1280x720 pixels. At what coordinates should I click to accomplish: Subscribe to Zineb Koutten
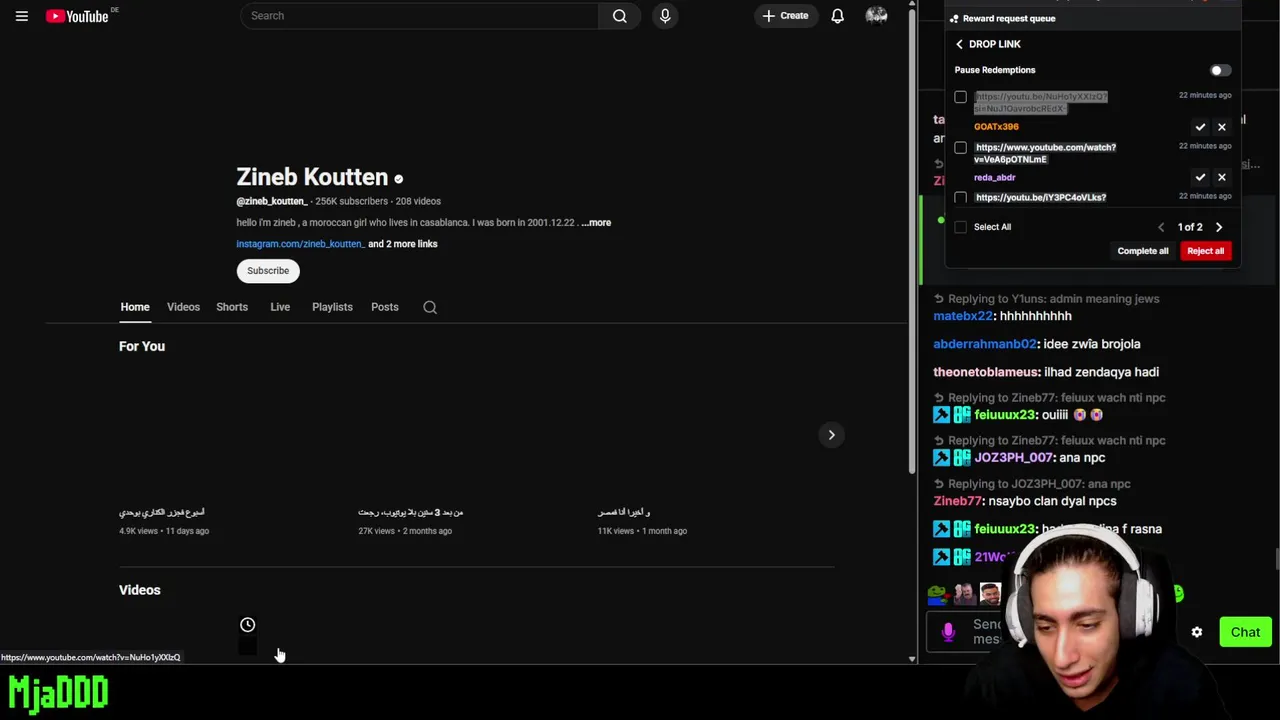[x=268, y=271]
